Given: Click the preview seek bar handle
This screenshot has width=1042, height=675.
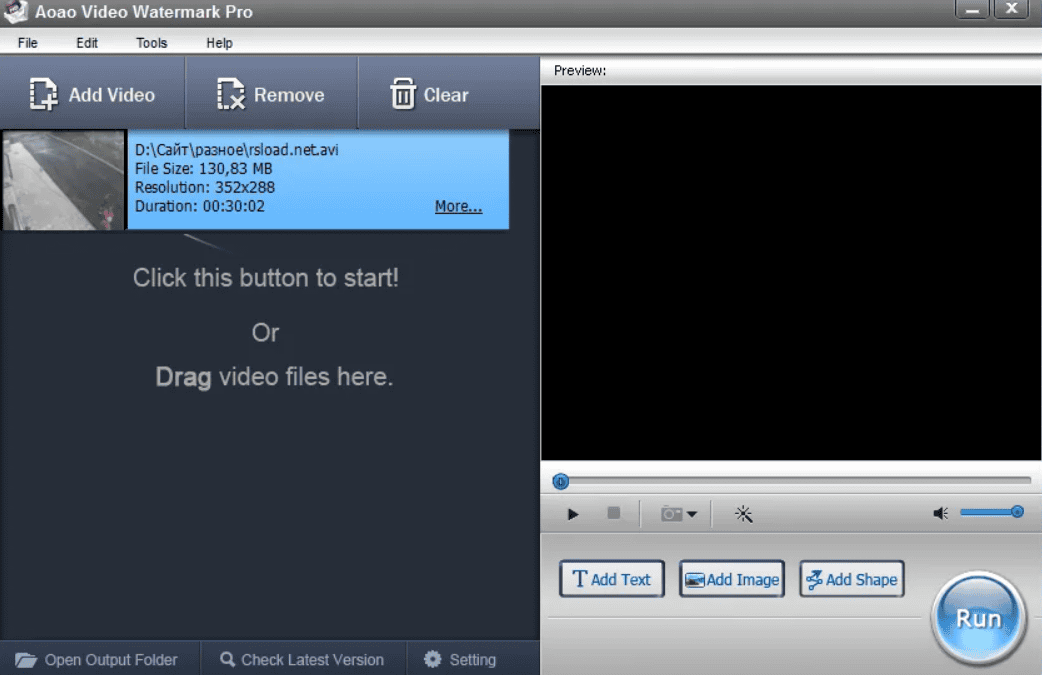Looking at the screenshot, I should [560, 481].
